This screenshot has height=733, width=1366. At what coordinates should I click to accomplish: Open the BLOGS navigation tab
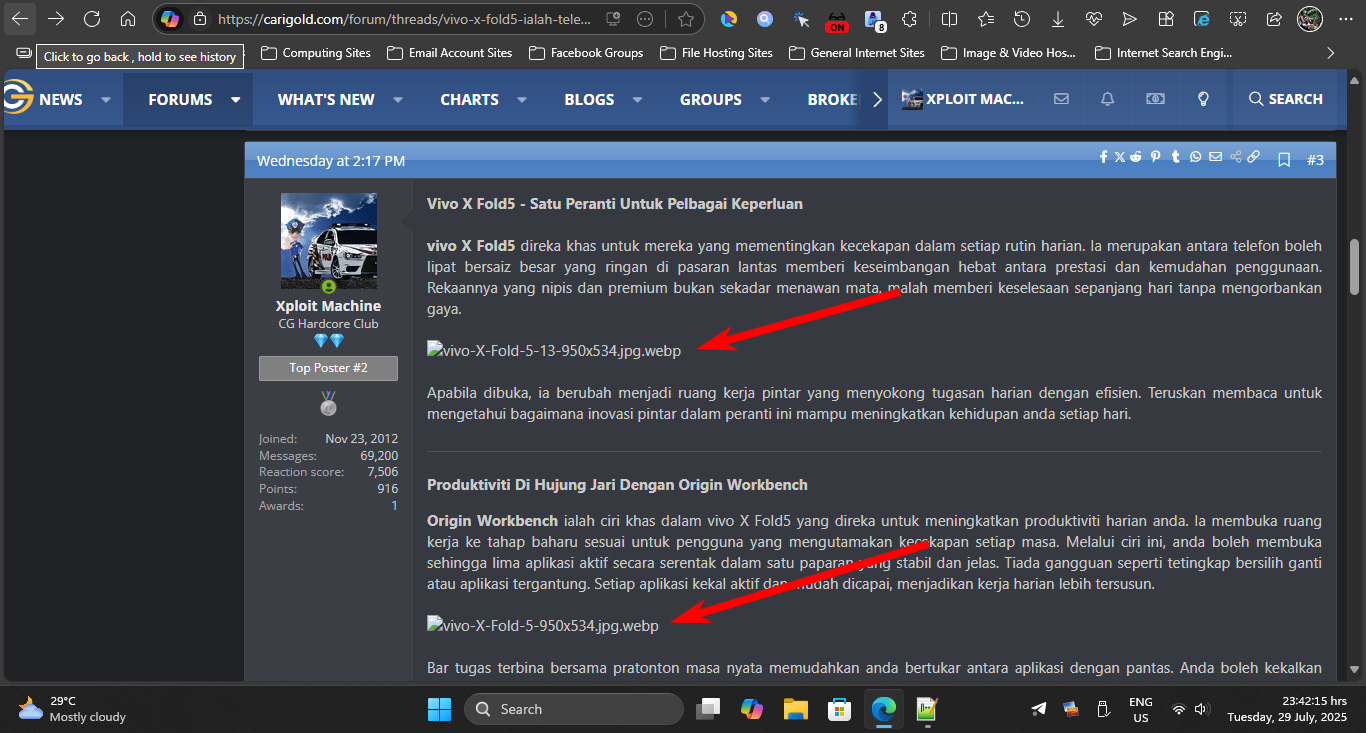[589, 99]
